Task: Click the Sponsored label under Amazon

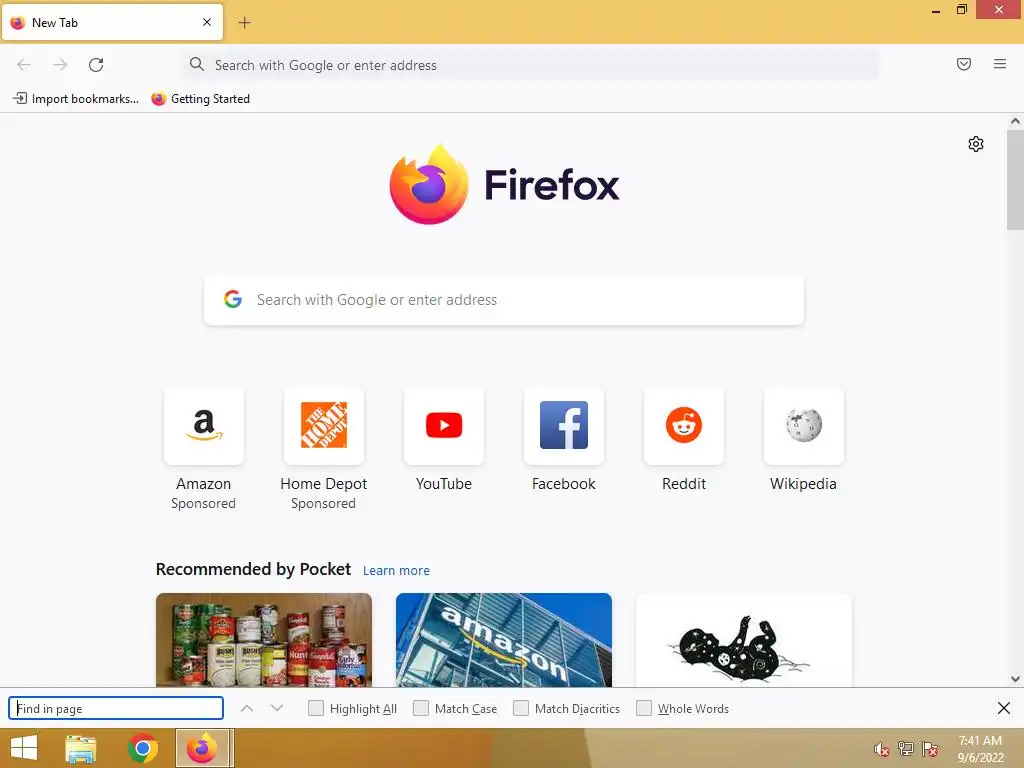Action: [x=204, y=504]
